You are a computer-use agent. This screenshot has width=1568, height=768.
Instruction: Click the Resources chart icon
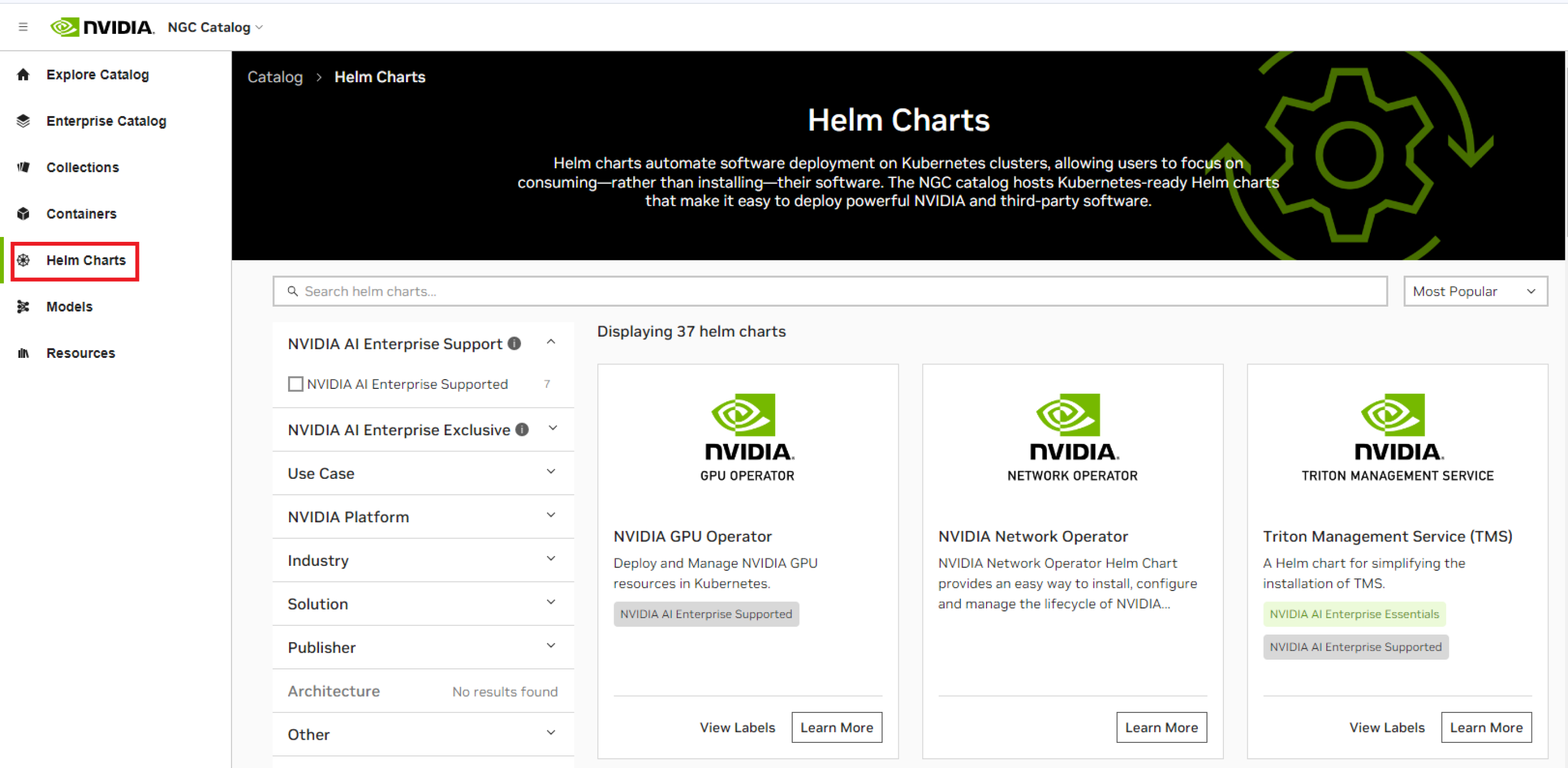[x=23, y=352]
